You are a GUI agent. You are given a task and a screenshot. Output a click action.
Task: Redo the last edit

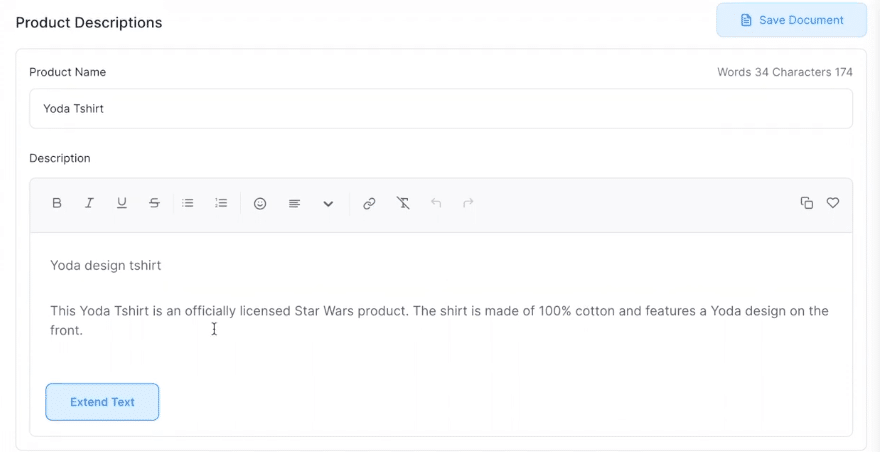[468, 203]
